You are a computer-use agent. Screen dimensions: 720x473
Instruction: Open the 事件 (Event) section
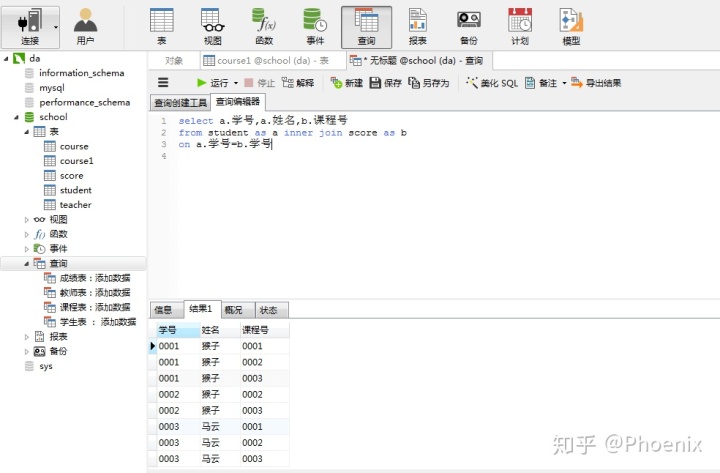(315, 27)
